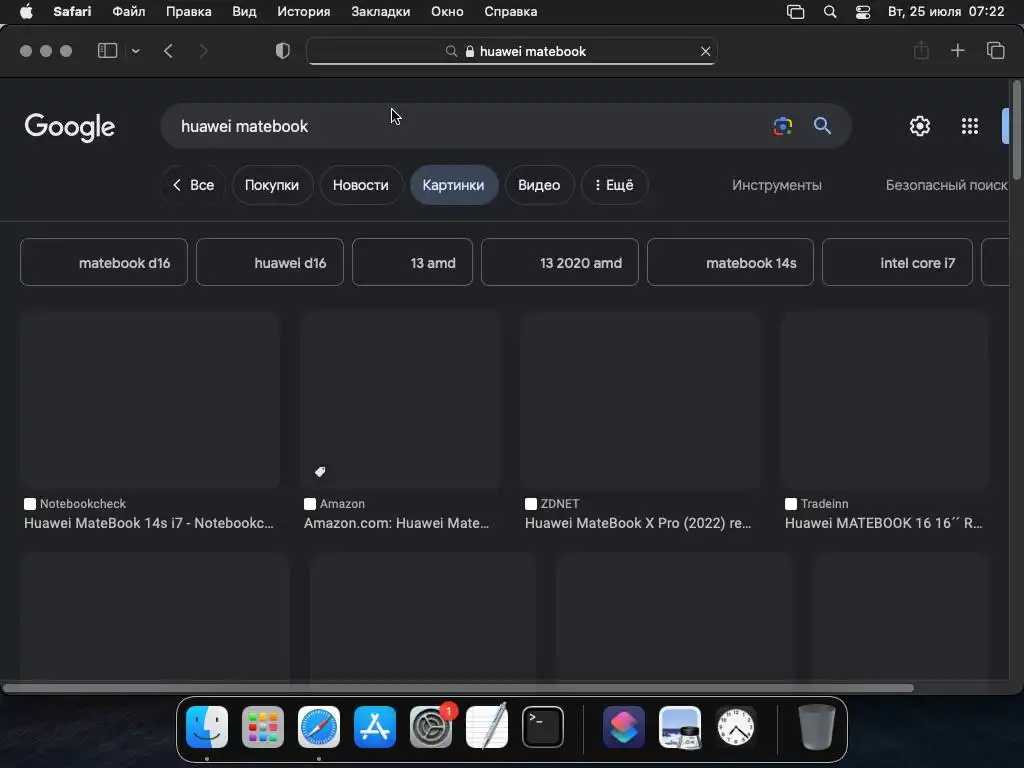Open Huawei MateBook 14s i7 Notebookcheck link
1024x768 pixels.
(x=149, y=523)
